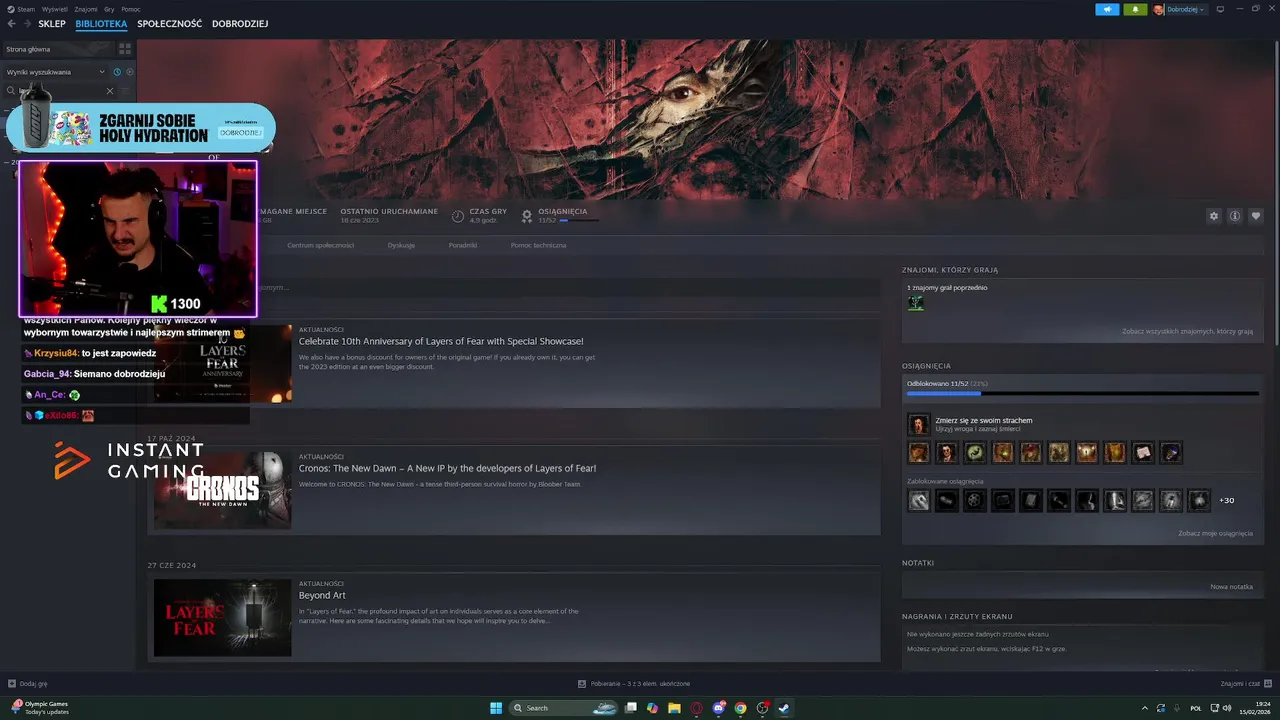Open game settings gear icon
This screenshot has width=1280, height=720.
(1214, 216)
